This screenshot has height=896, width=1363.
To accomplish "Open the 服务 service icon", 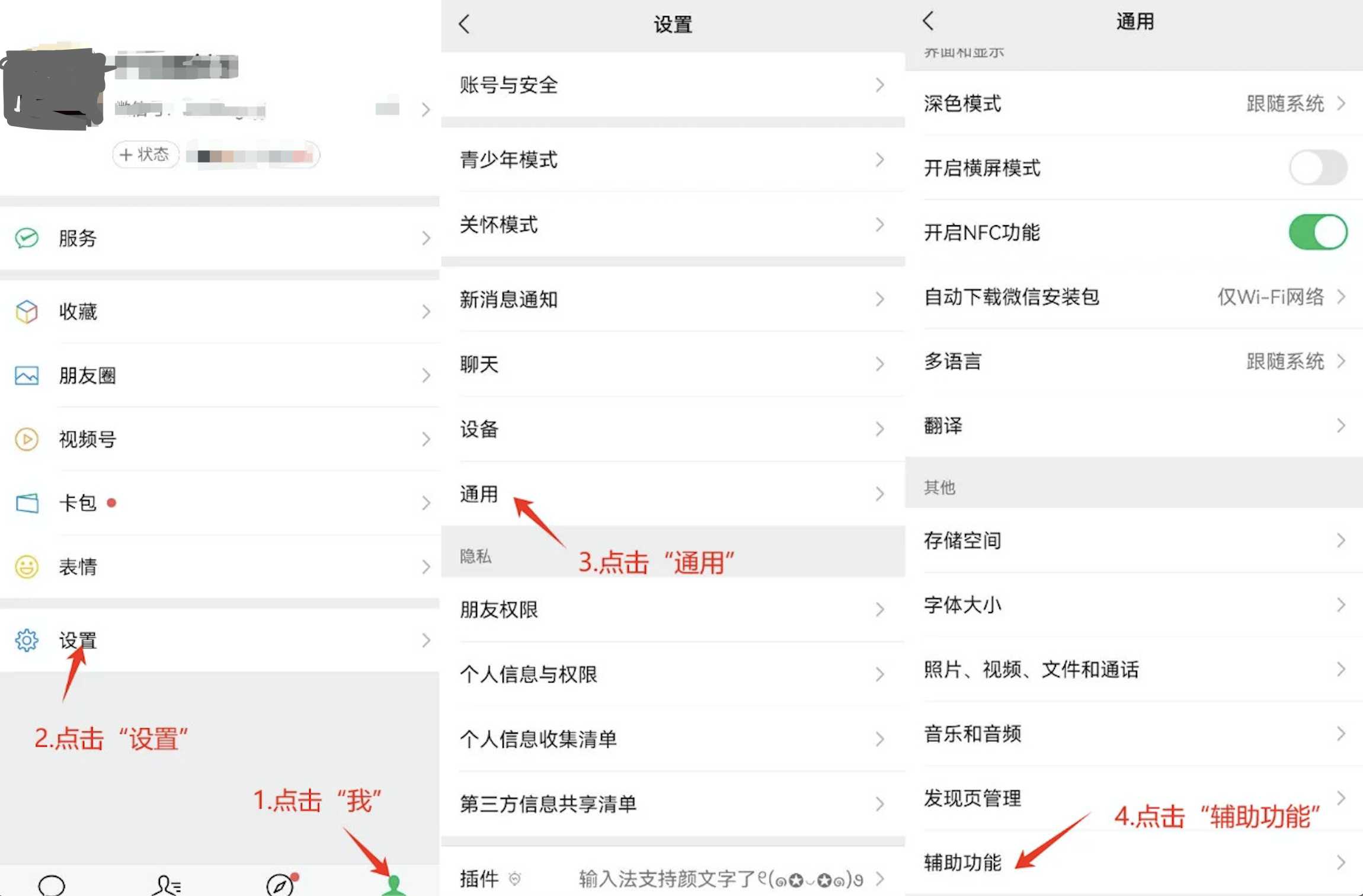I will pyautogui.click(x=27, y=238).
